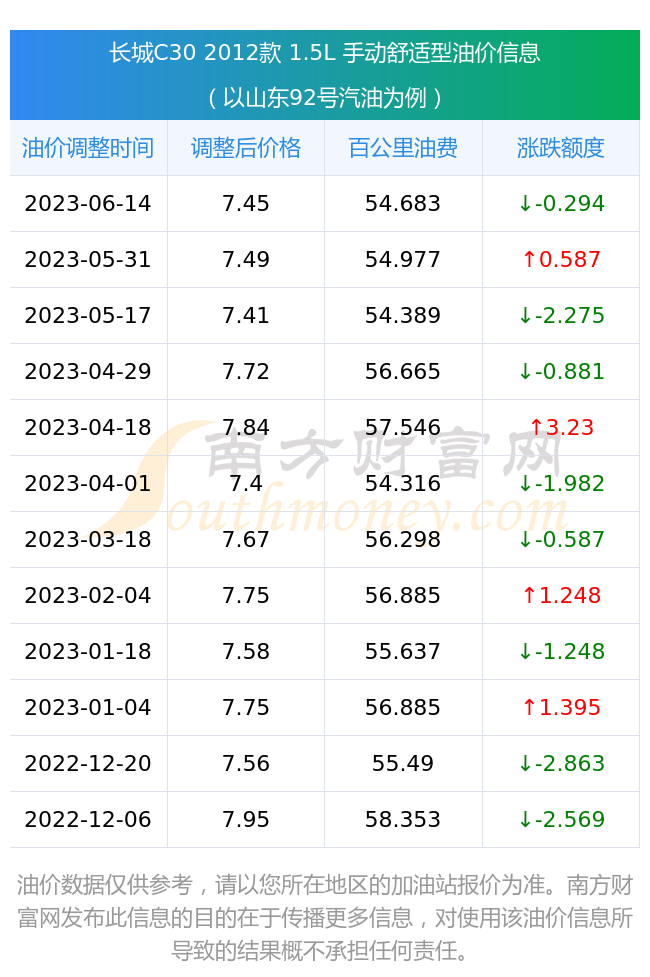Click fuel cost 57.546
Screen dimensions: 650x977
[403, 428]
